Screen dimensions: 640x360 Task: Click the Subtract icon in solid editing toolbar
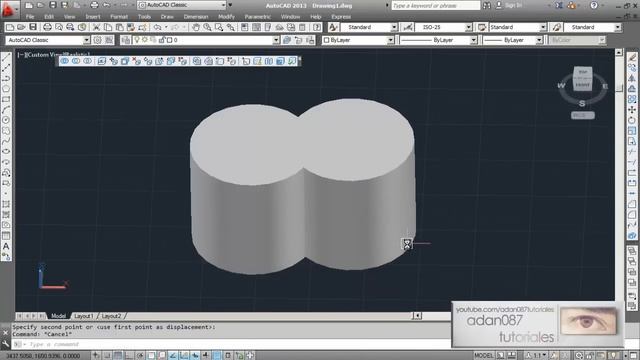click(x=76, y=61)
